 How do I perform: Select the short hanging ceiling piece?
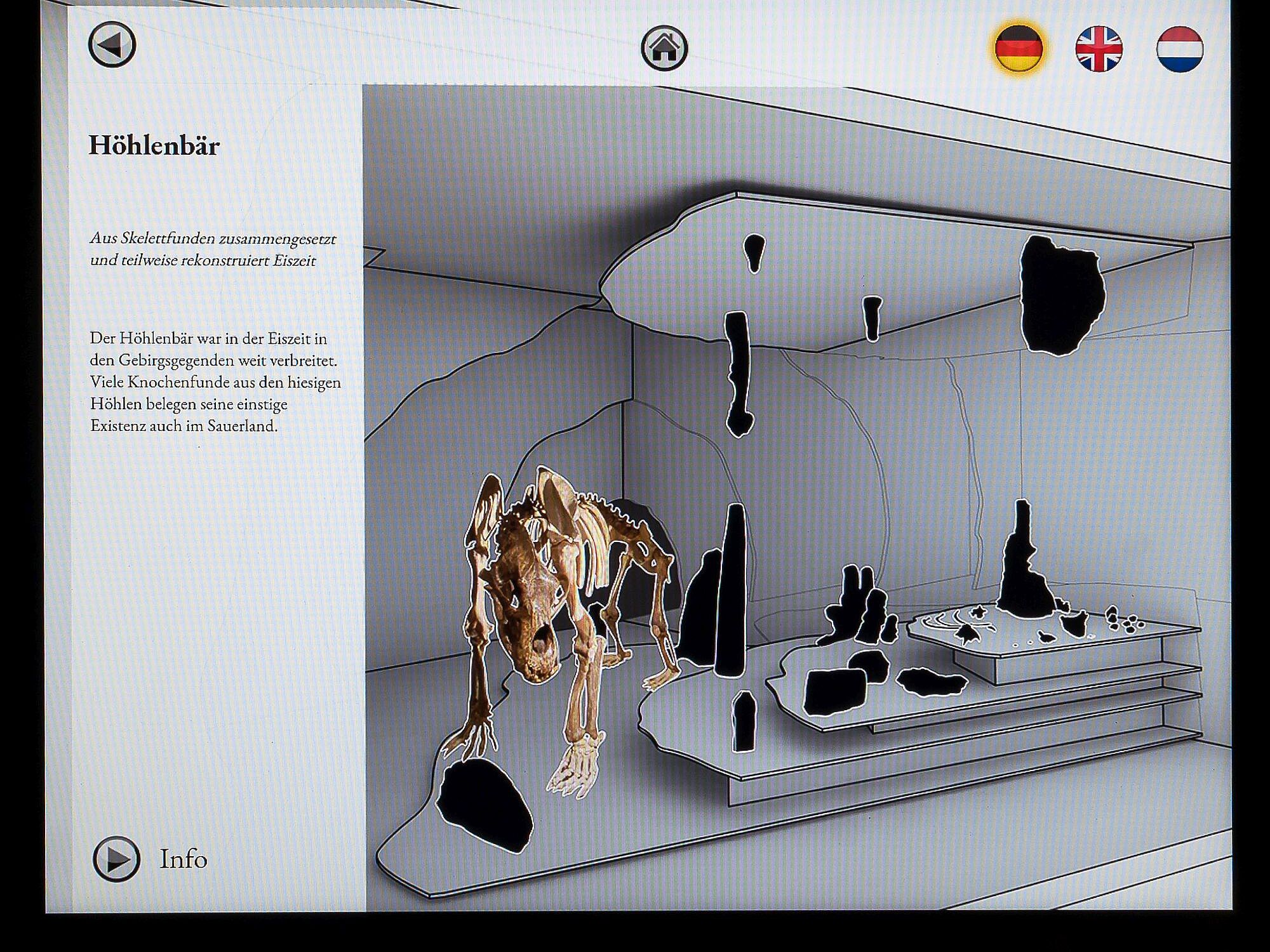872,317
